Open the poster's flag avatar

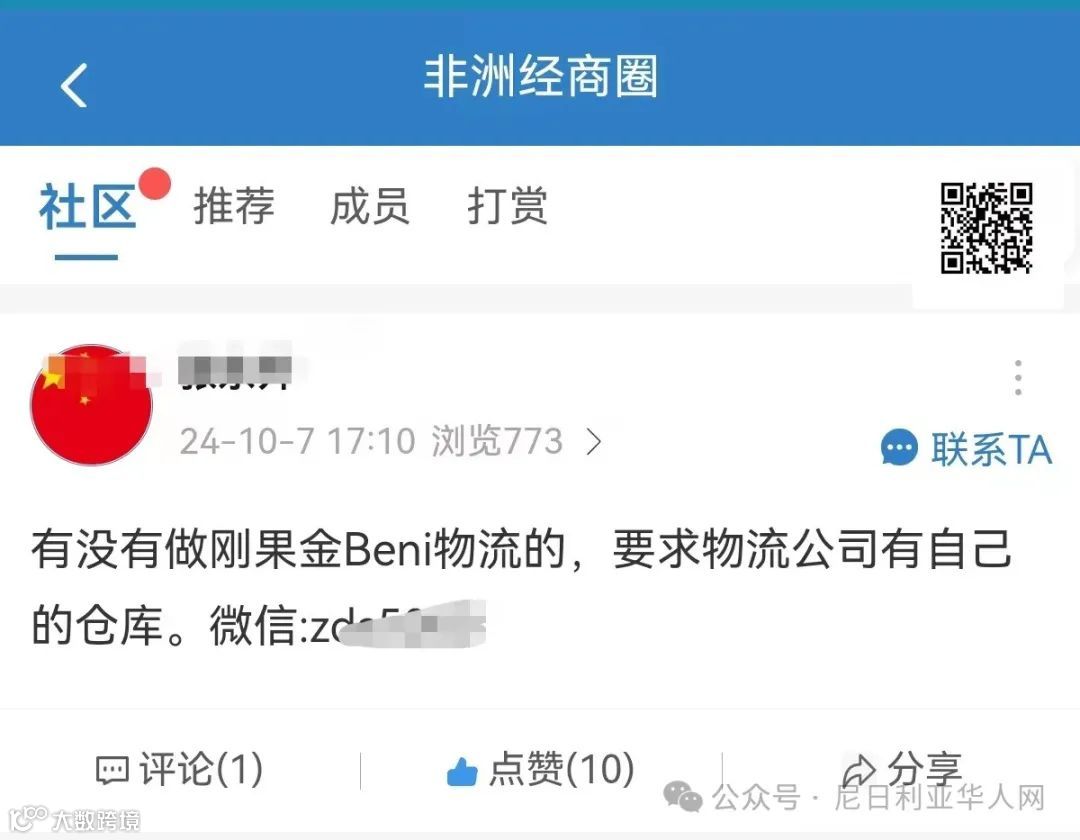click(x=91, y=405)
